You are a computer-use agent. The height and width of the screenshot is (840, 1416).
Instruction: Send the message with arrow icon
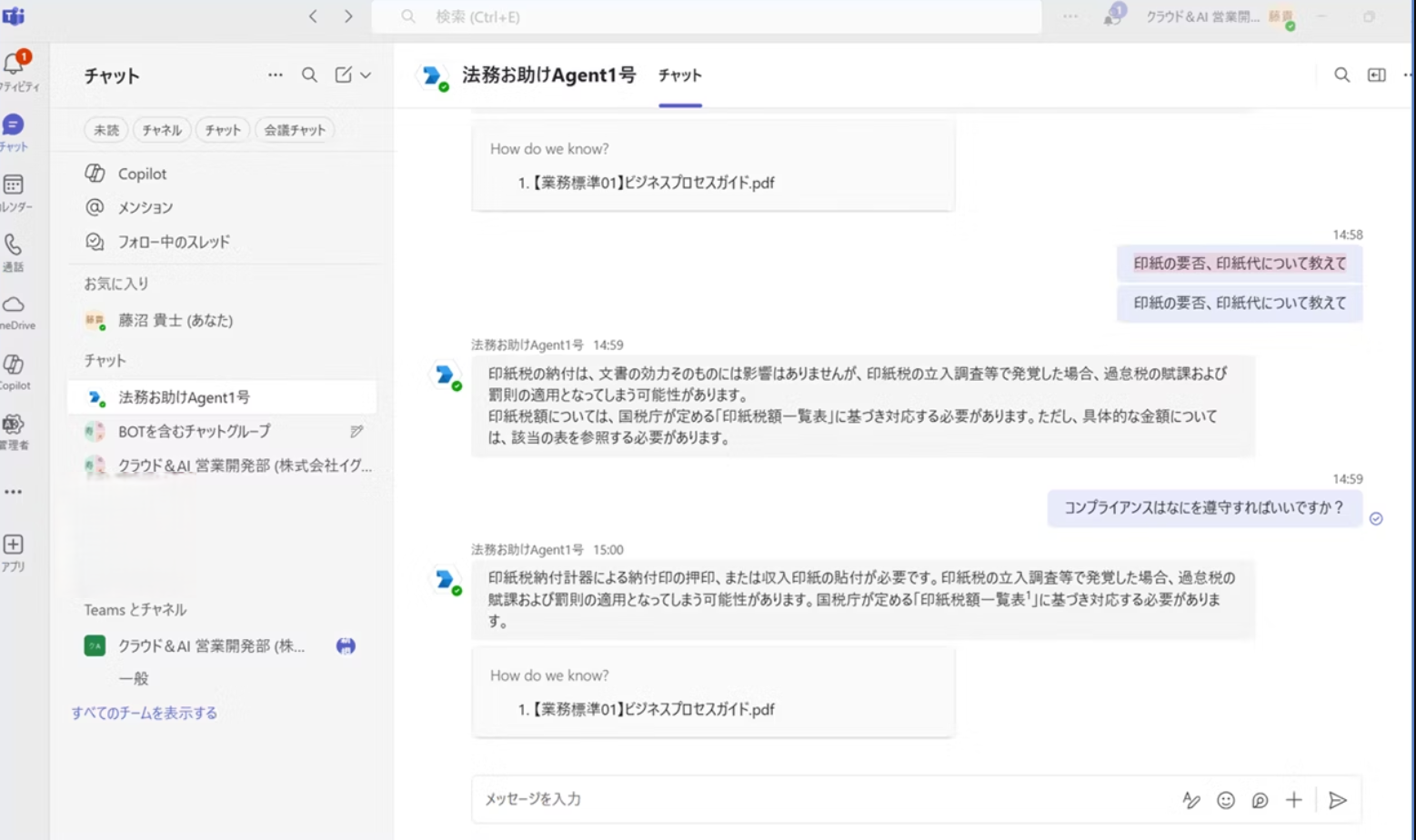pos(1337,800)
